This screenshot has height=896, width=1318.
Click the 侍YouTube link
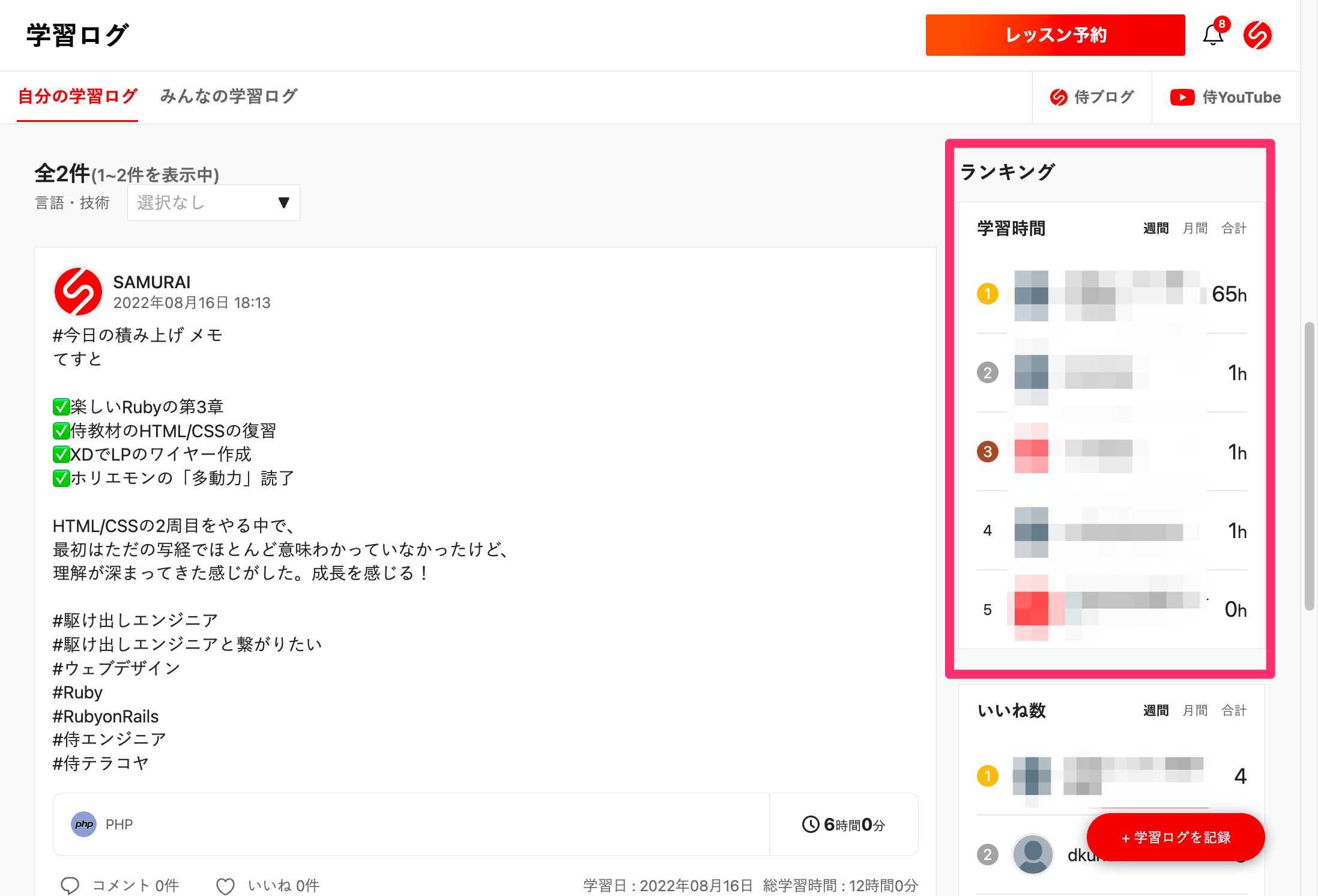pyautogui.click(x=1226, y=97)
